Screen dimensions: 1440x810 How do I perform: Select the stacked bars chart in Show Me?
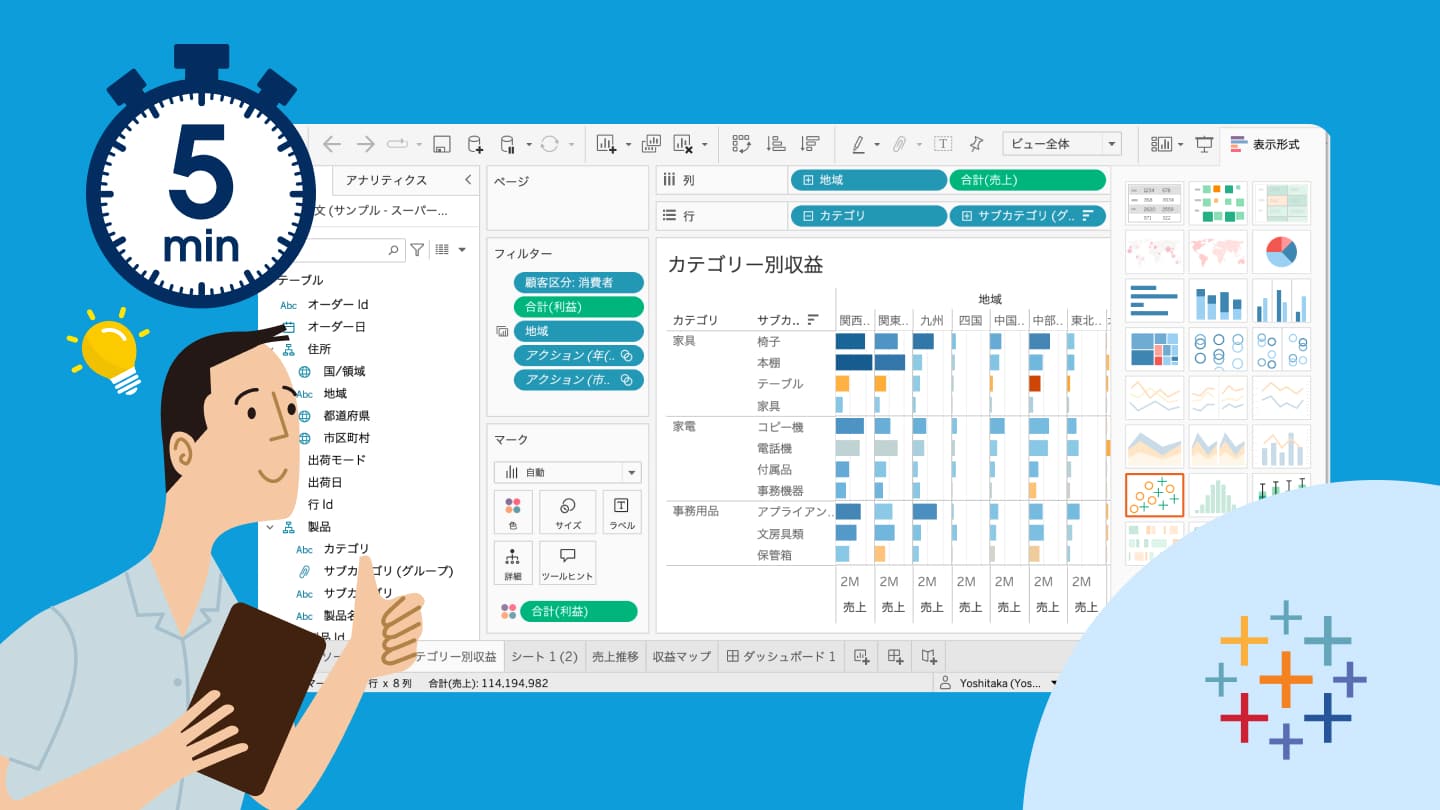(1218, 300)
